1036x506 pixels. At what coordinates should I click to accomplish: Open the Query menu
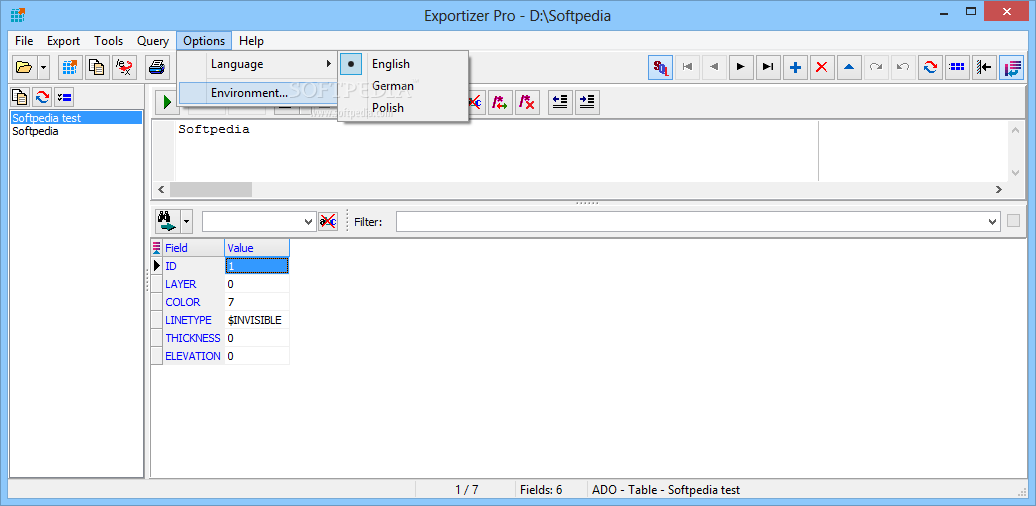[153, 41]
